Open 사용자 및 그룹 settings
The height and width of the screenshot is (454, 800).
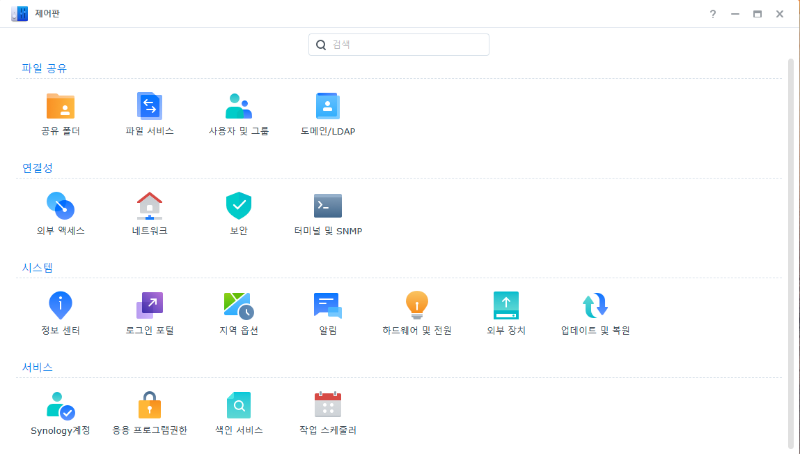238,106
